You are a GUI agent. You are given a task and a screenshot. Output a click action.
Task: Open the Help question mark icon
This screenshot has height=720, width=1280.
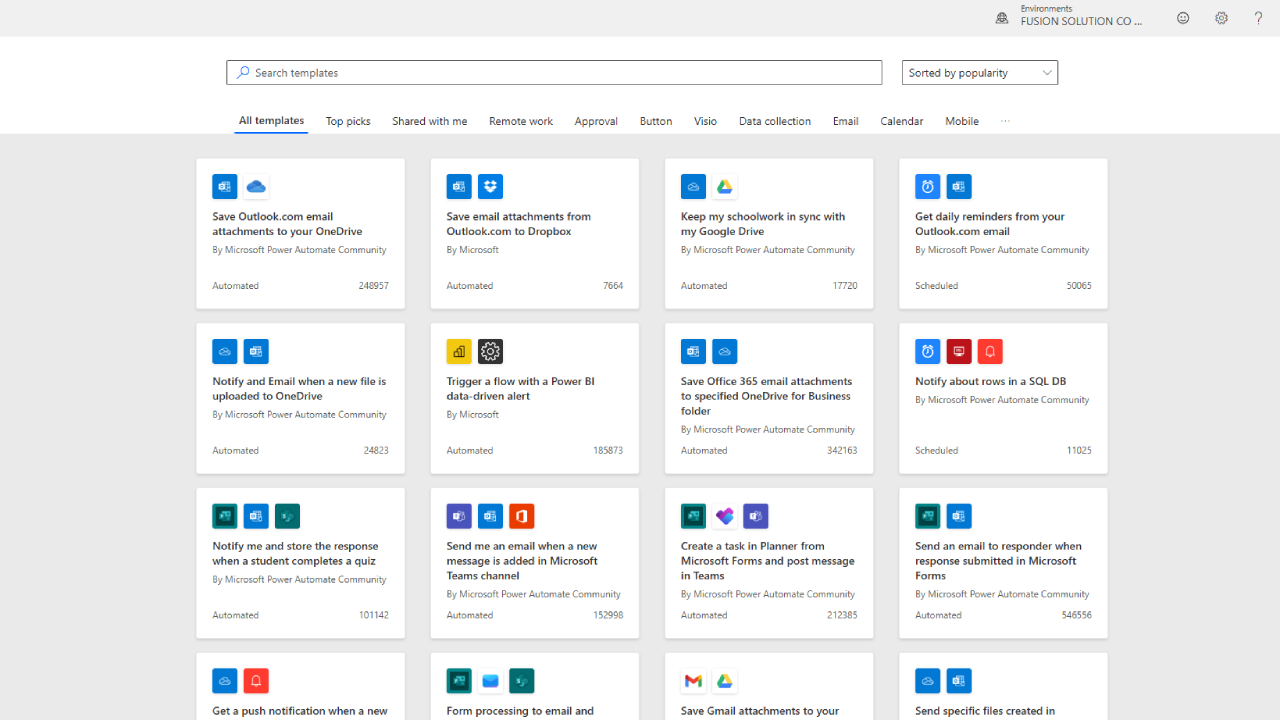1258,18
